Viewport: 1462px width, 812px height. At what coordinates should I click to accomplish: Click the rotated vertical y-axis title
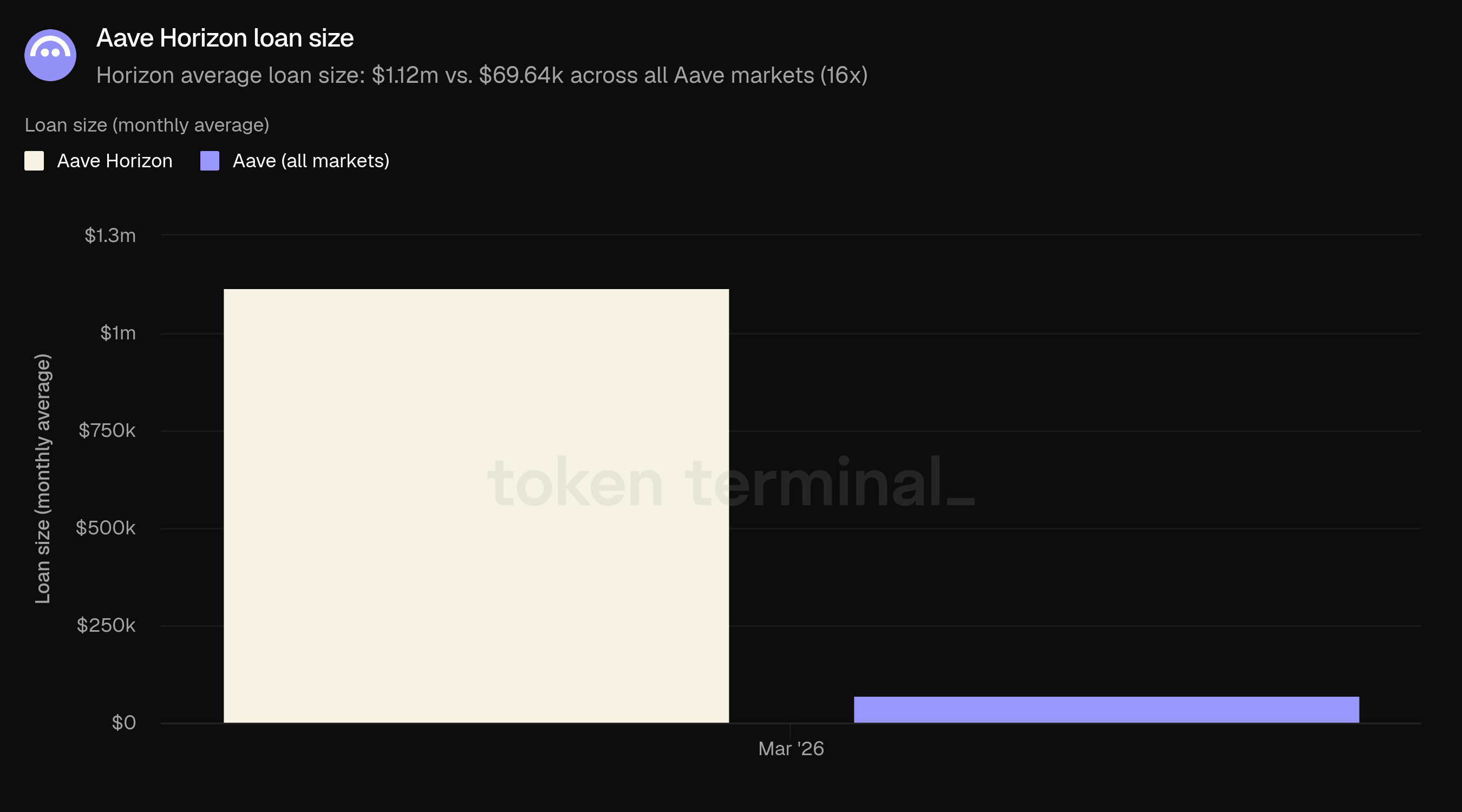pyautogui.click(x=43, y=479)
